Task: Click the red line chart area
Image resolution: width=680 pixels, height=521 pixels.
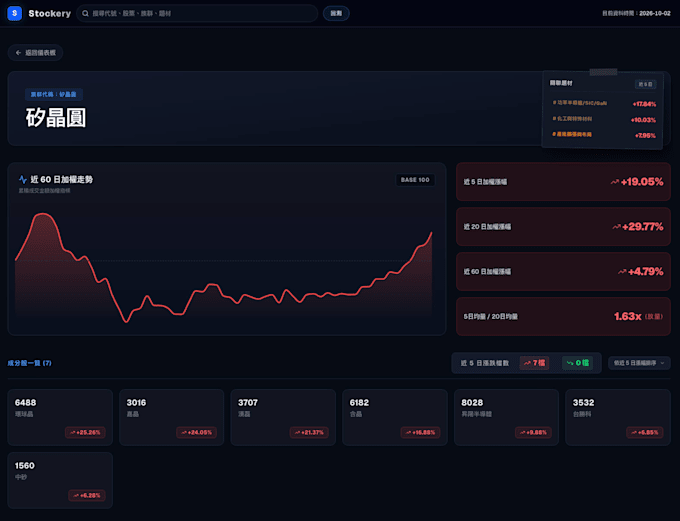Action: click(224, 267)
